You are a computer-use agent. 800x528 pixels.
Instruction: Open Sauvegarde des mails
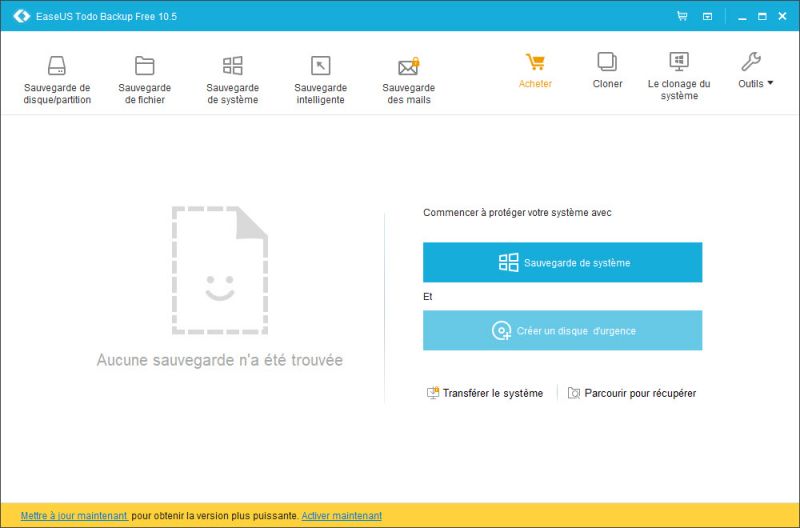point(408,80)
